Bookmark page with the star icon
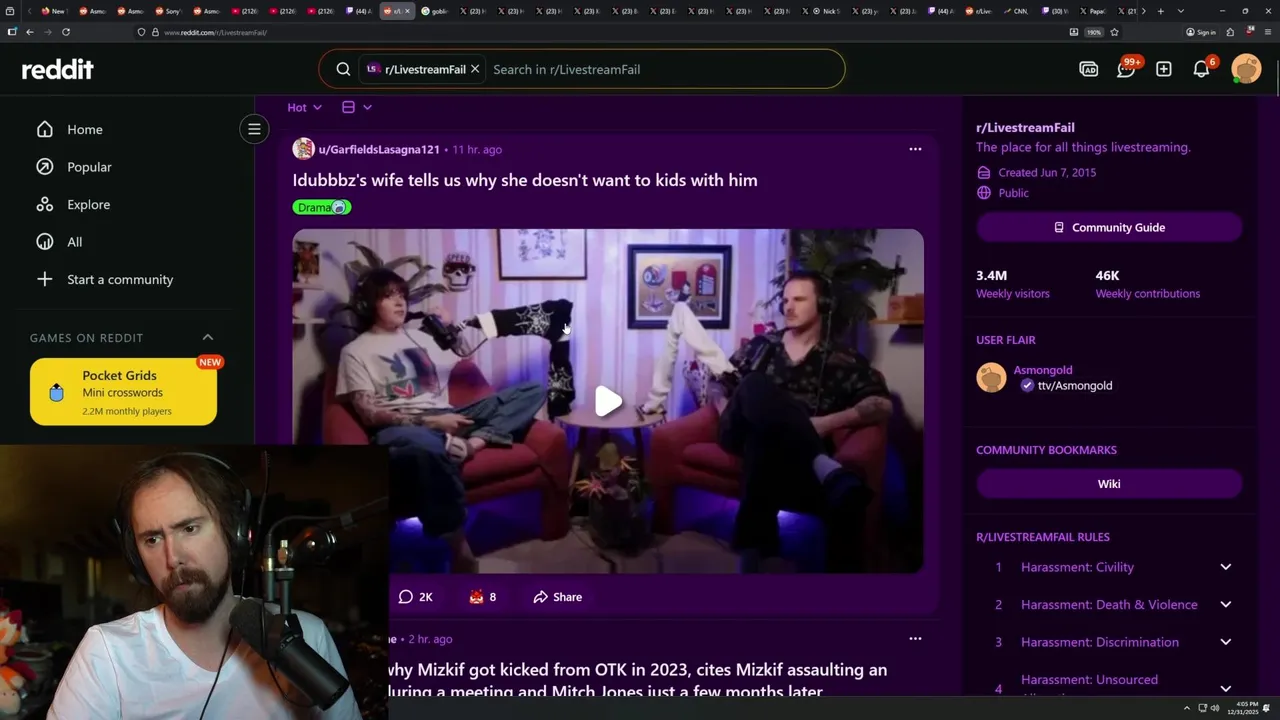The image size is (1280, 720). 1114,32
